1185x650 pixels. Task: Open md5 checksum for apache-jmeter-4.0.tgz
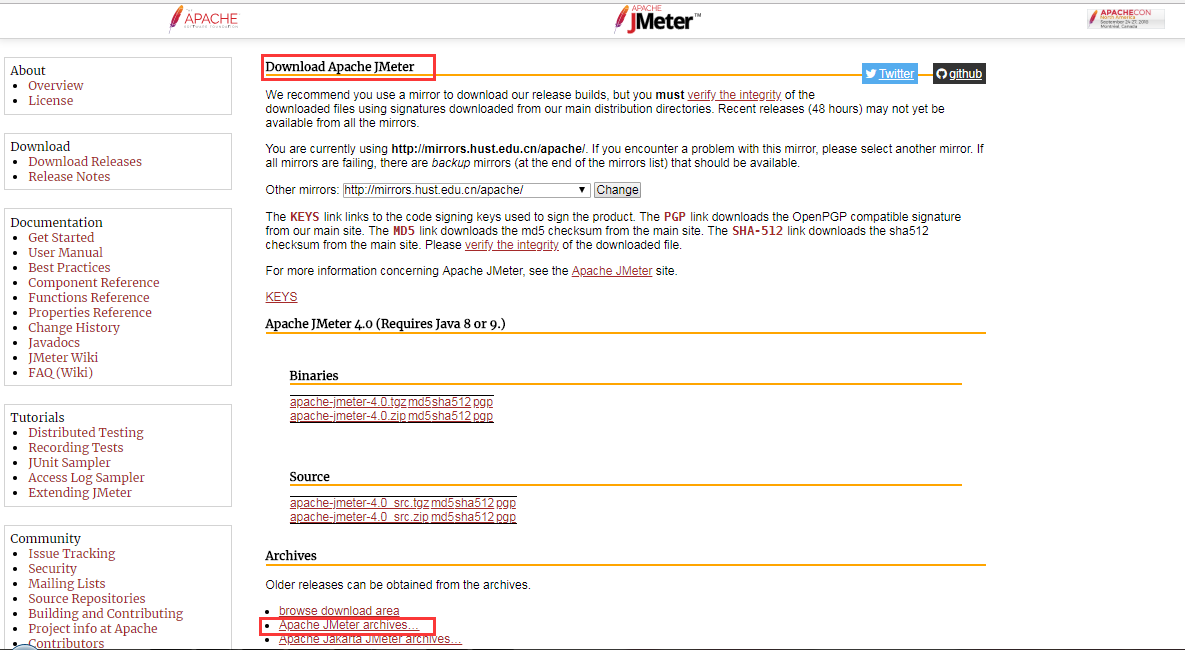[x=419, y=402]
